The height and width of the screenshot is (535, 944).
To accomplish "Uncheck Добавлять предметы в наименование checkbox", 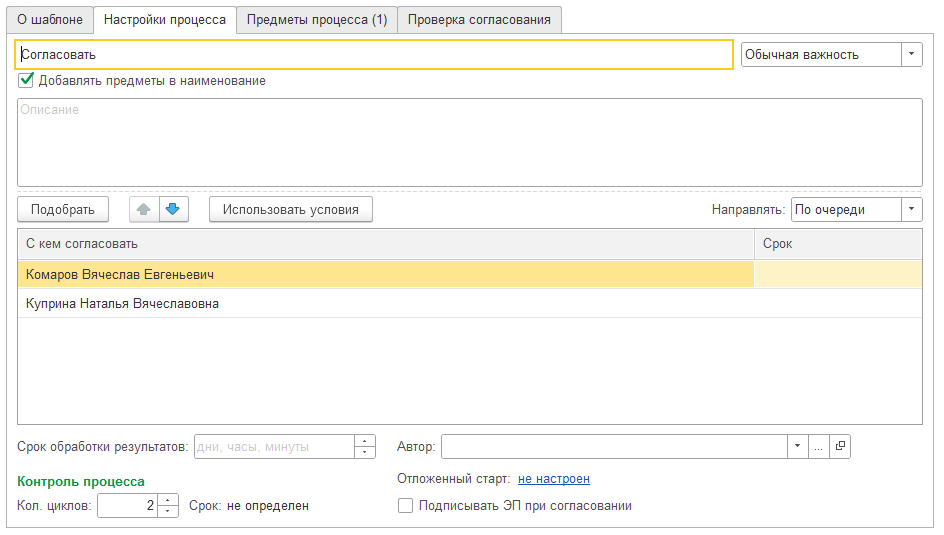I will click(27, 80).
